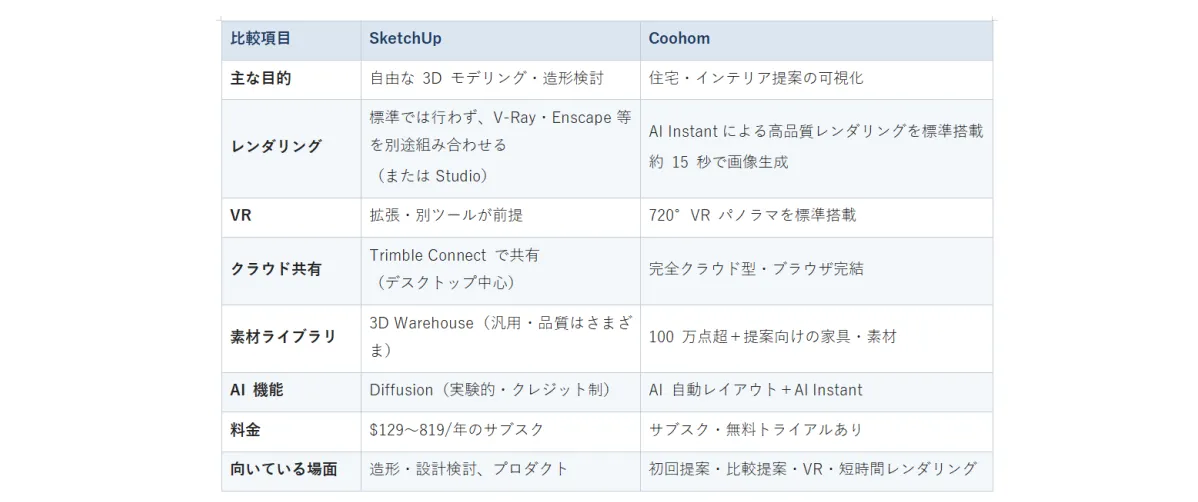Click the text （または Studio）
The image size is (1198, 502).
coord(432,176)
